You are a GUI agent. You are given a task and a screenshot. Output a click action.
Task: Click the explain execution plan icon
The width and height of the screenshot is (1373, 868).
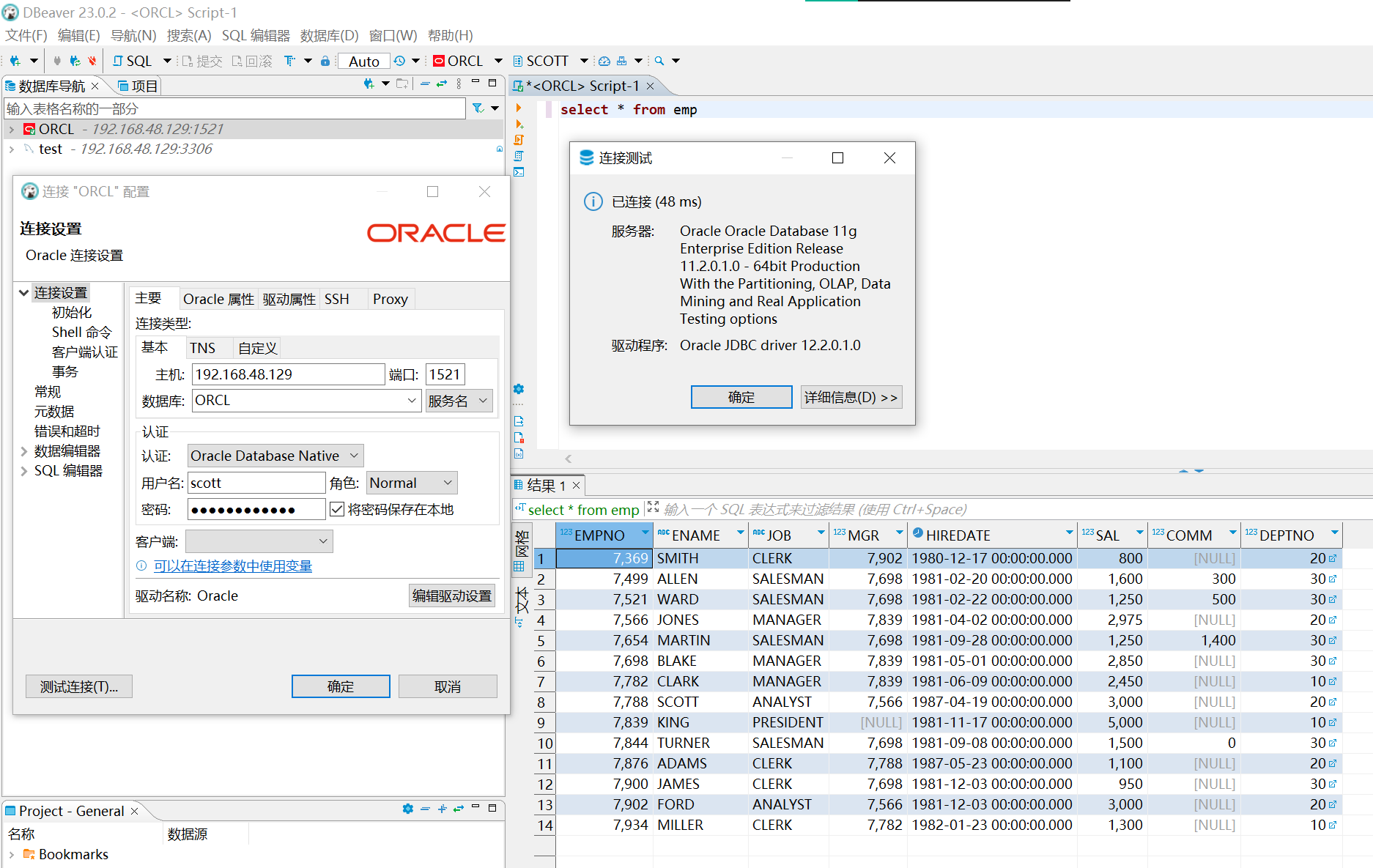pyautogui.click(x=519, y=156)
